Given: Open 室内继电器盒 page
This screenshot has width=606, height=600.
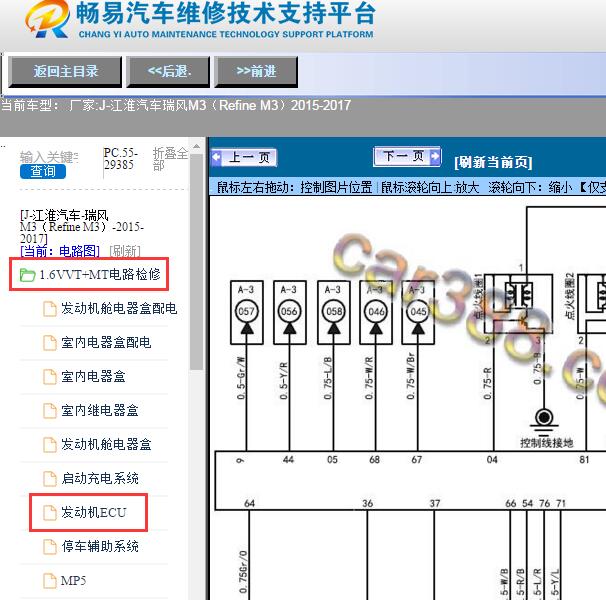Looking at the screenshot, I should (100, 411).
